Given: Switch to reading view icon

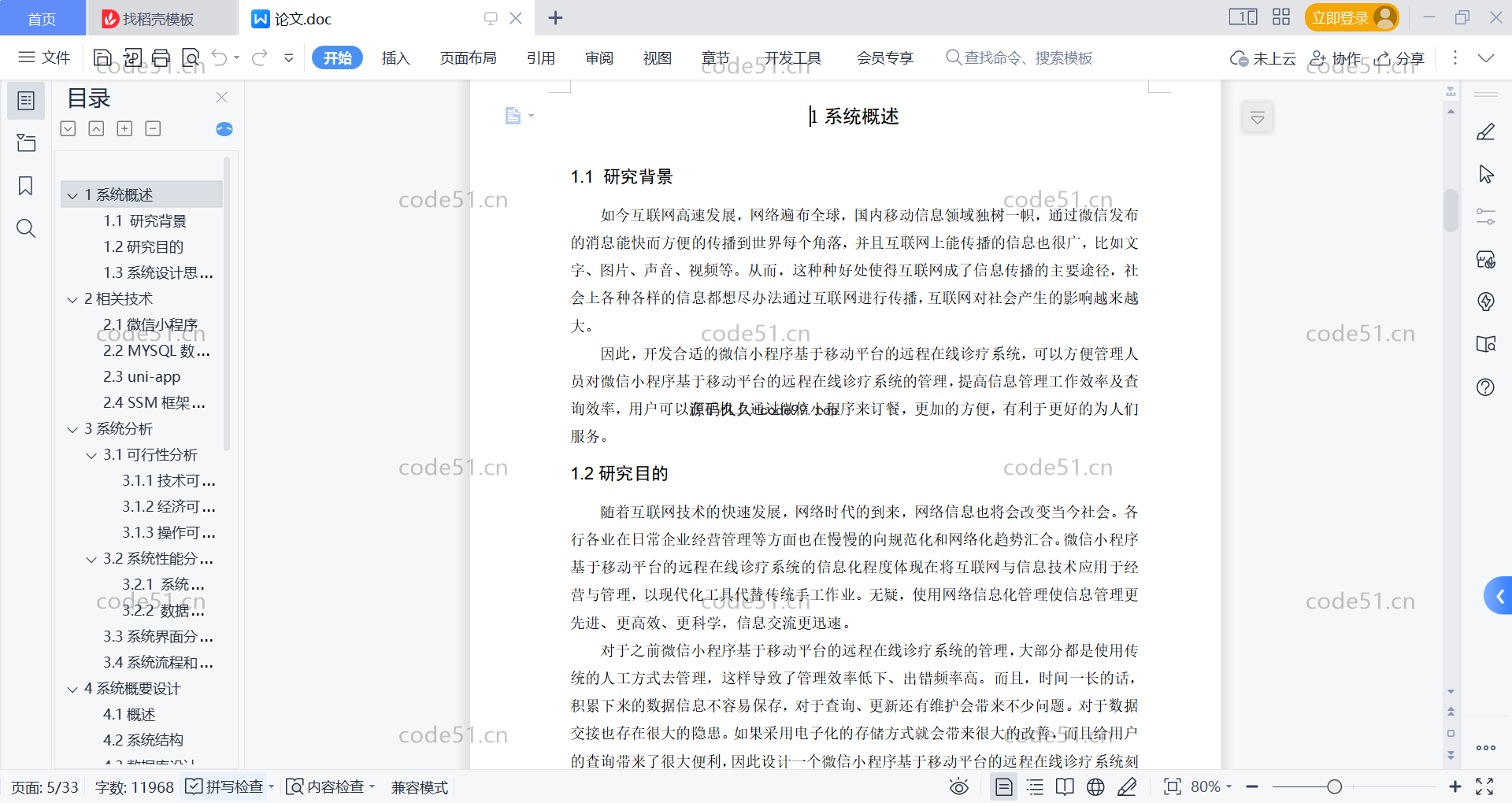Looking at the screenshot, I should click(x=1065, y=787).
